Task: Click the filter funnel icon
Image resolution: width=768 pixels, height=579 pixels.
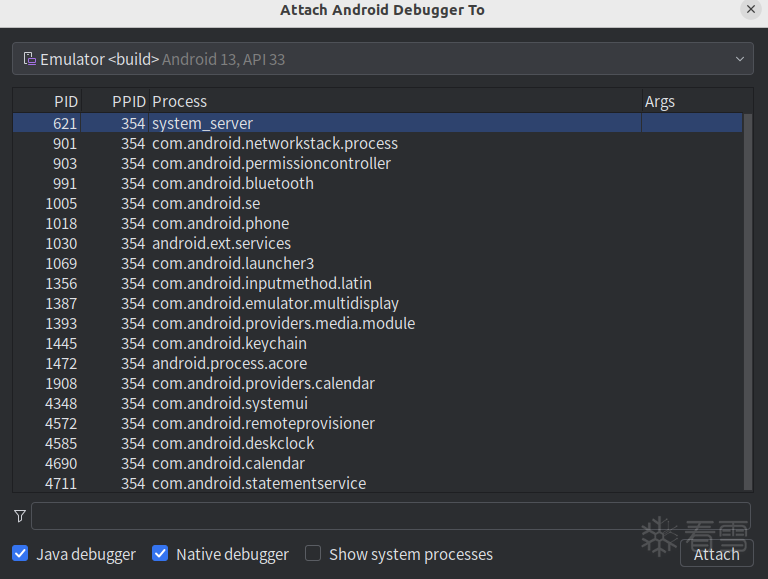Action: click(x=20, y=516)
